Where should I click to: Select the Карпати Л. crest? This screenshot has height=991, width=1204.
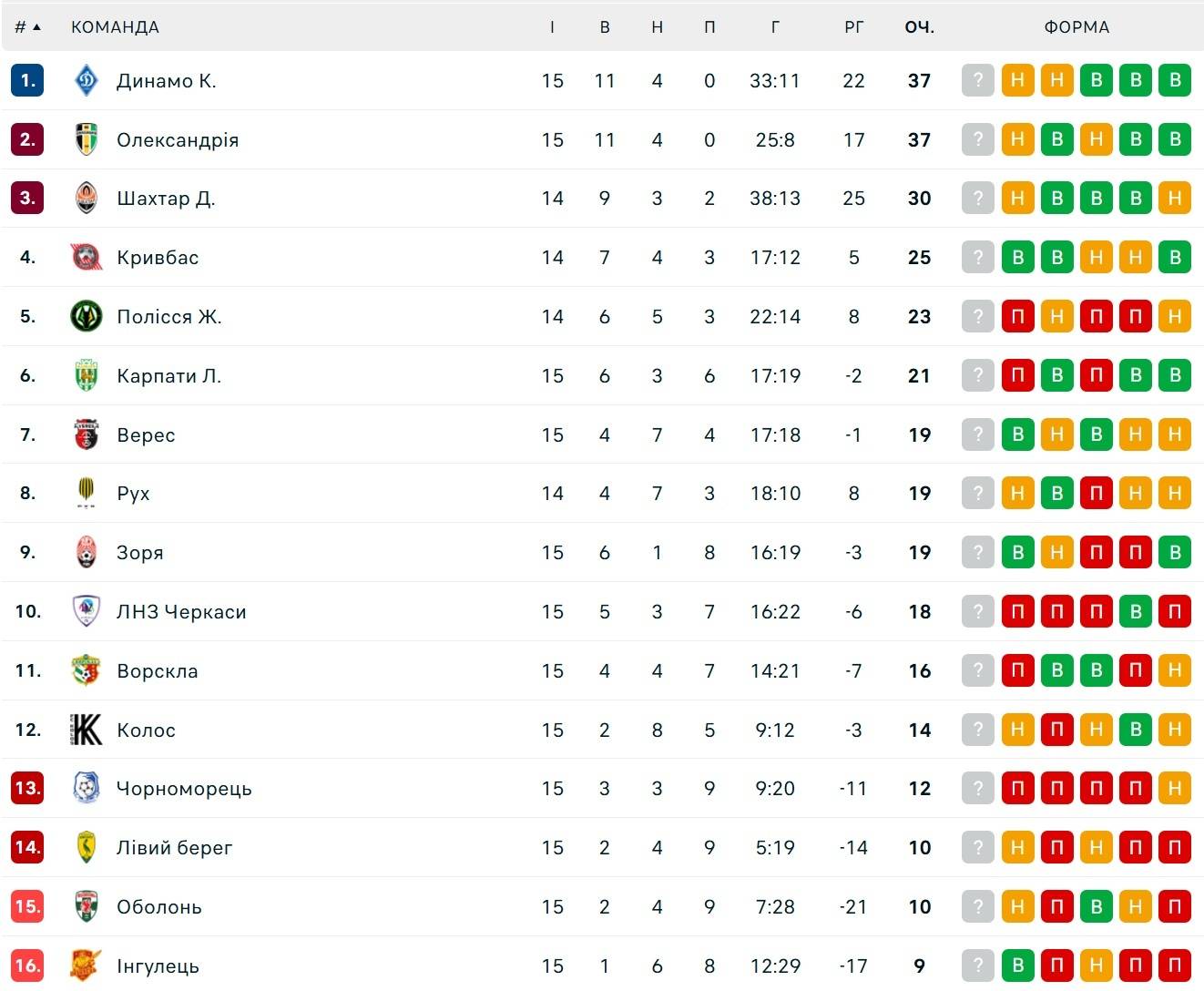[x=86, y=375]
